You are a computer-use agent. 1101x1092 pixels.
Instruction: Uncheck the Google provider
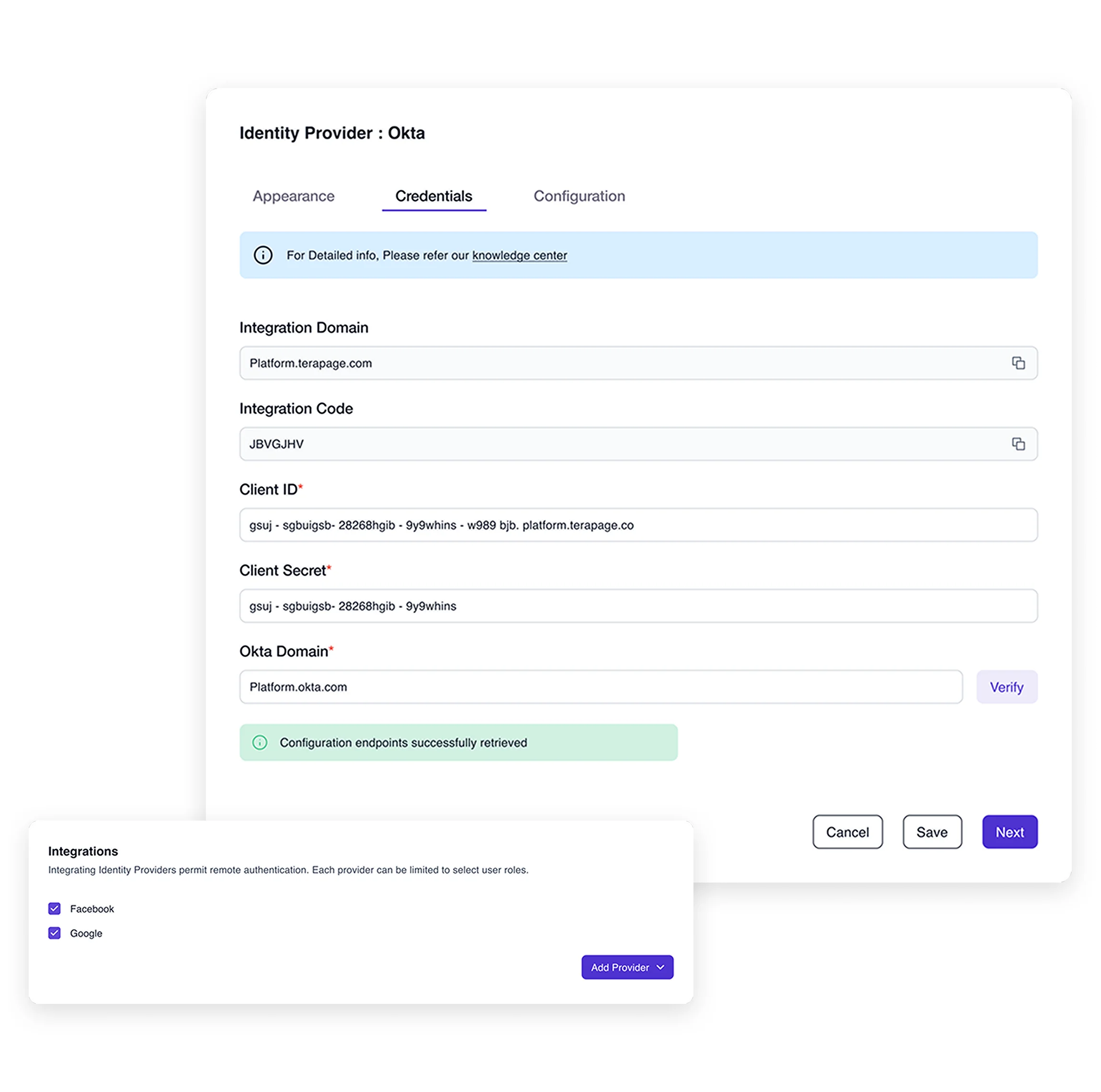(x=54, y=933)
